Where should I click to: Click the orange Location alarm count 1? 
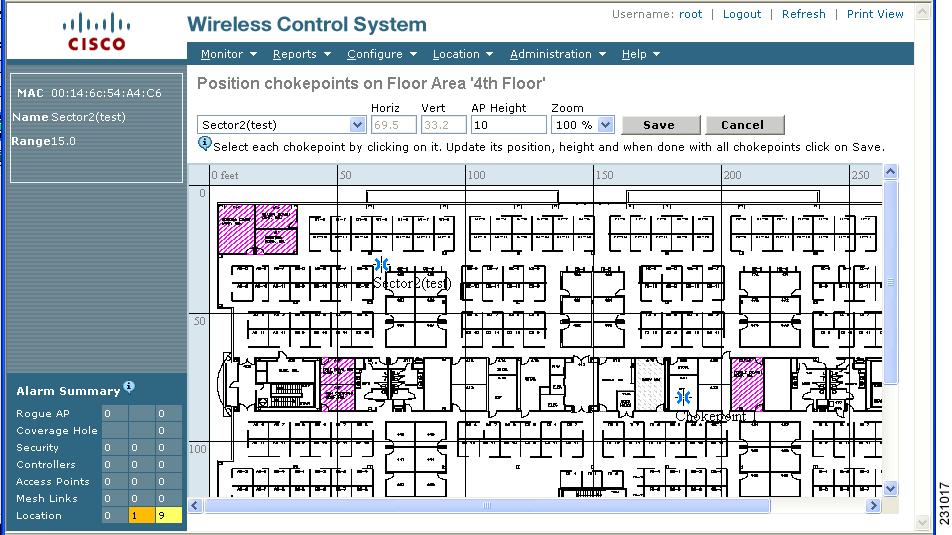141,516
